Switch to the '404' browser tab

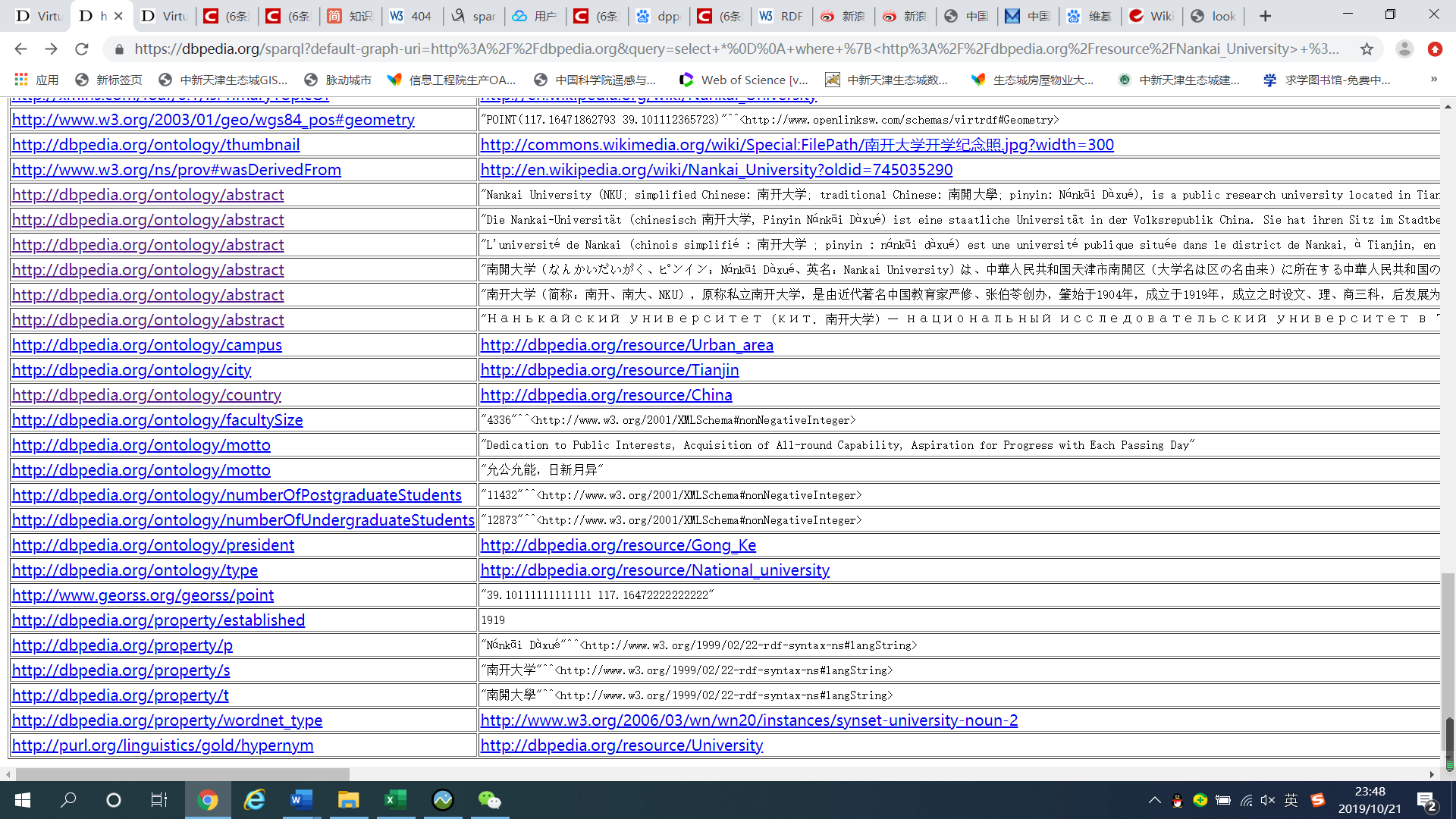pos(412,16)
